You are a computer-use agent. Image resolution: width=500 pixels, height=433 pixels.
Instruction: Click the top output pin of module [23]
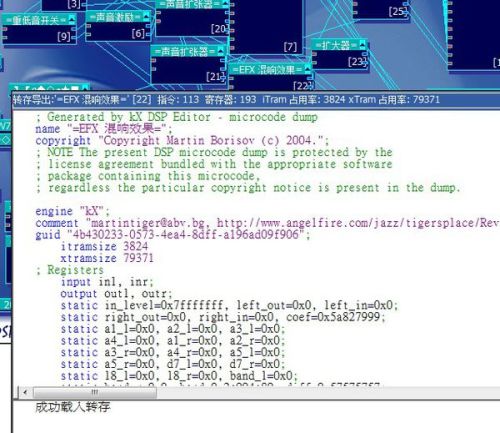coord(365,53)
